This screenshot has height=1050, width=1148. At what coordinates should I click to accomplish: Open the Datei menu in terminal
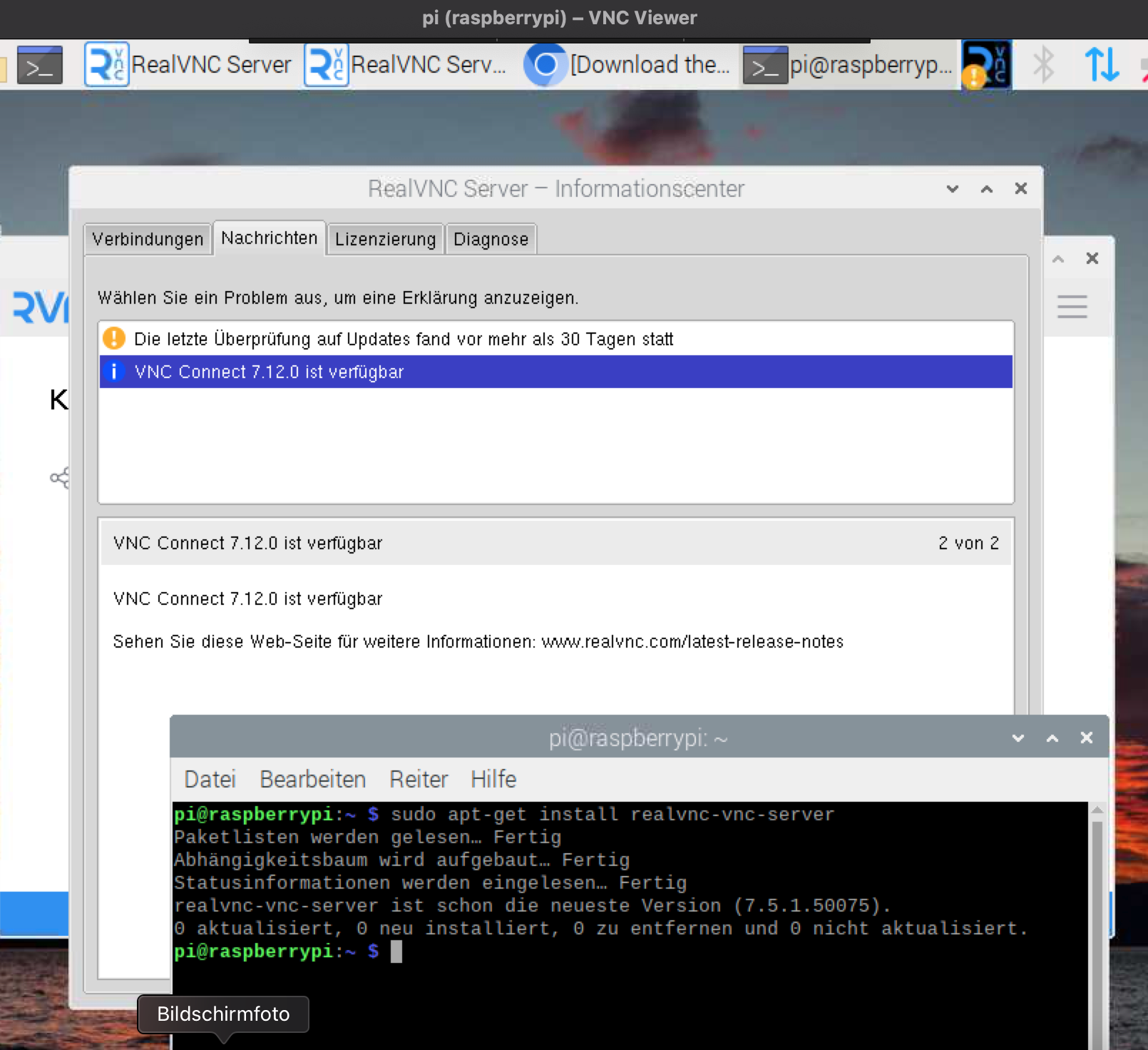[x=210, y=779]
